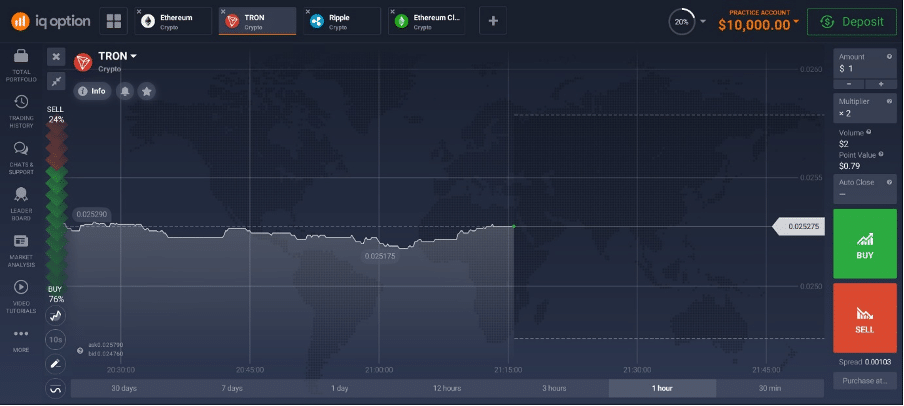The height and width of the screenshot is (406, 904).
Task: Switch to the Ripple tab
Action: [x=342, y=21]
